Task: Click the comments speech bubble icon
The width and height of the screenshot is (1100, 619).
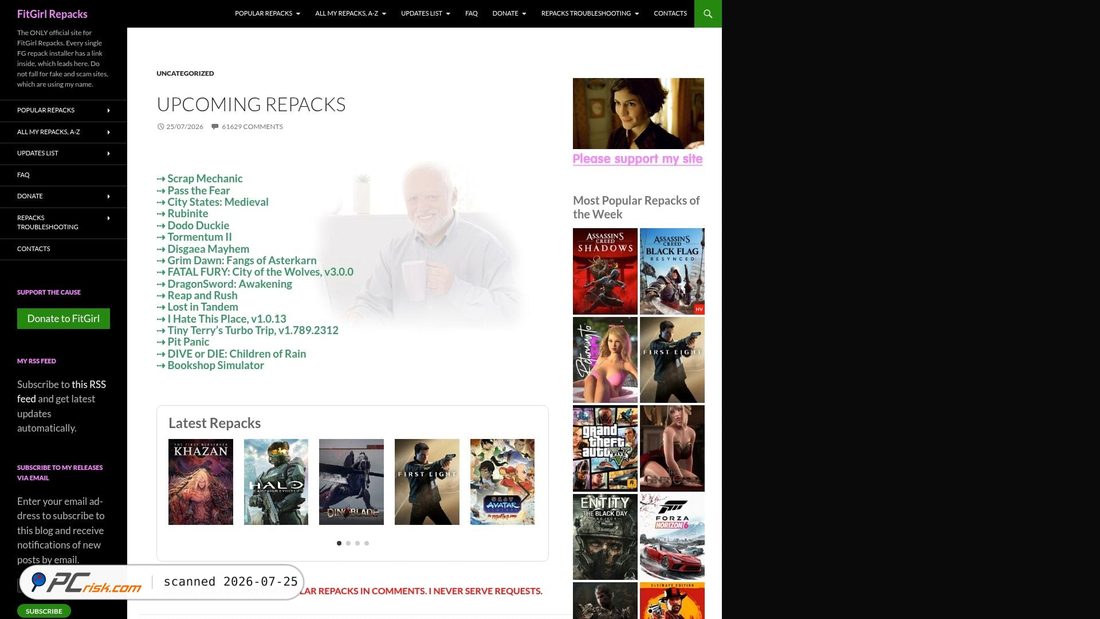Action: 215,127
